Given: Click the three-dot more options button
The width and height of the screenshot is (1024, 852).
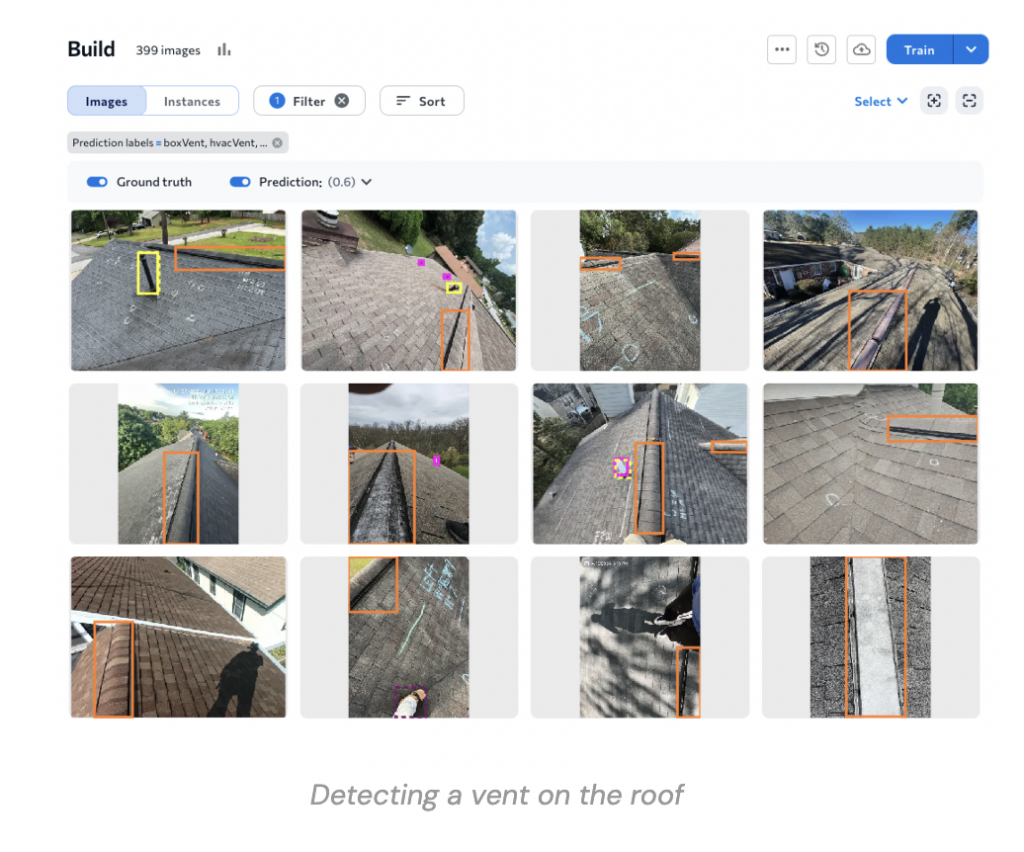Looking at the screenshot, I should 782,50.
